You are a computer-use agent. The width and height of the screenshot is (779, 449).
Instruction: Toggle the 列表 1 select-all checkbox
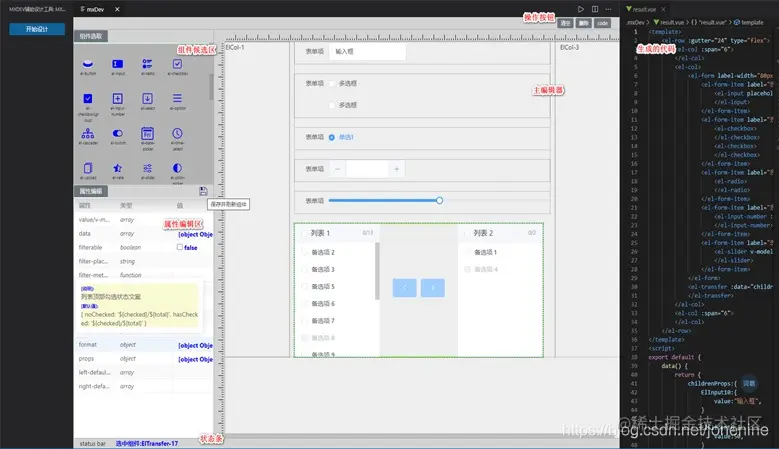tap(304, 233)
